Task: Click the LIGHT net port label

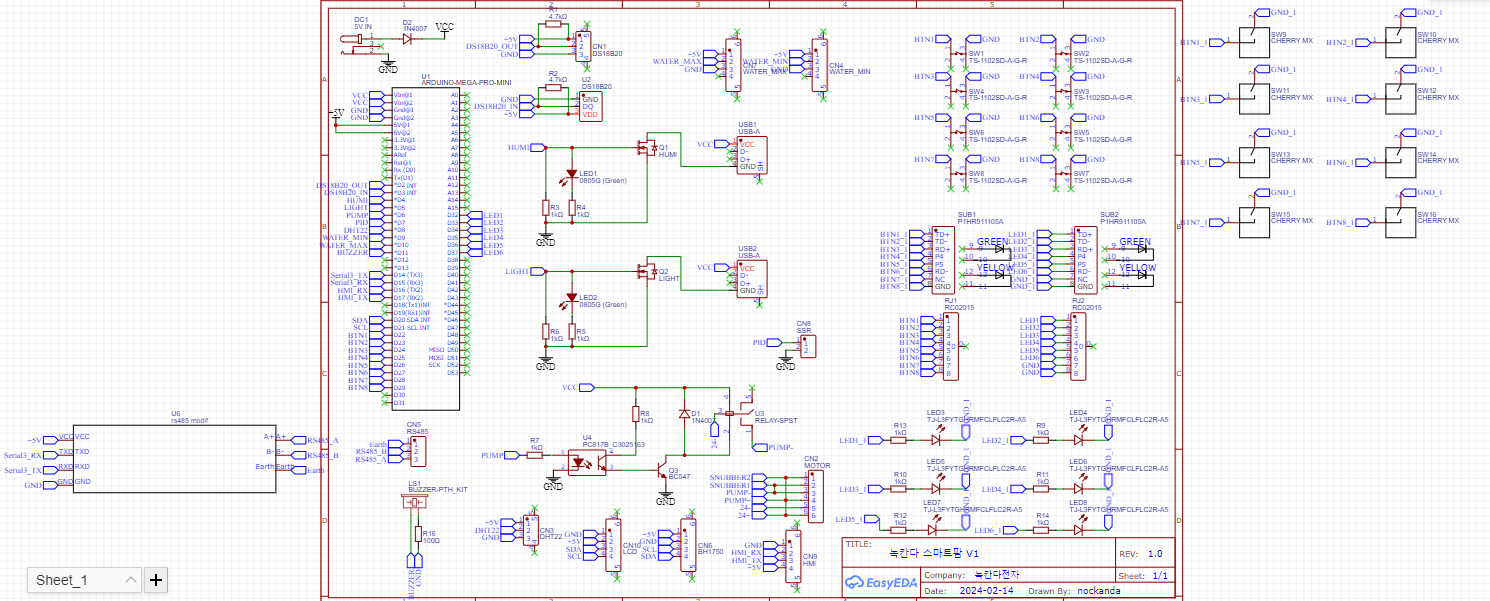Action: (524, 271)
